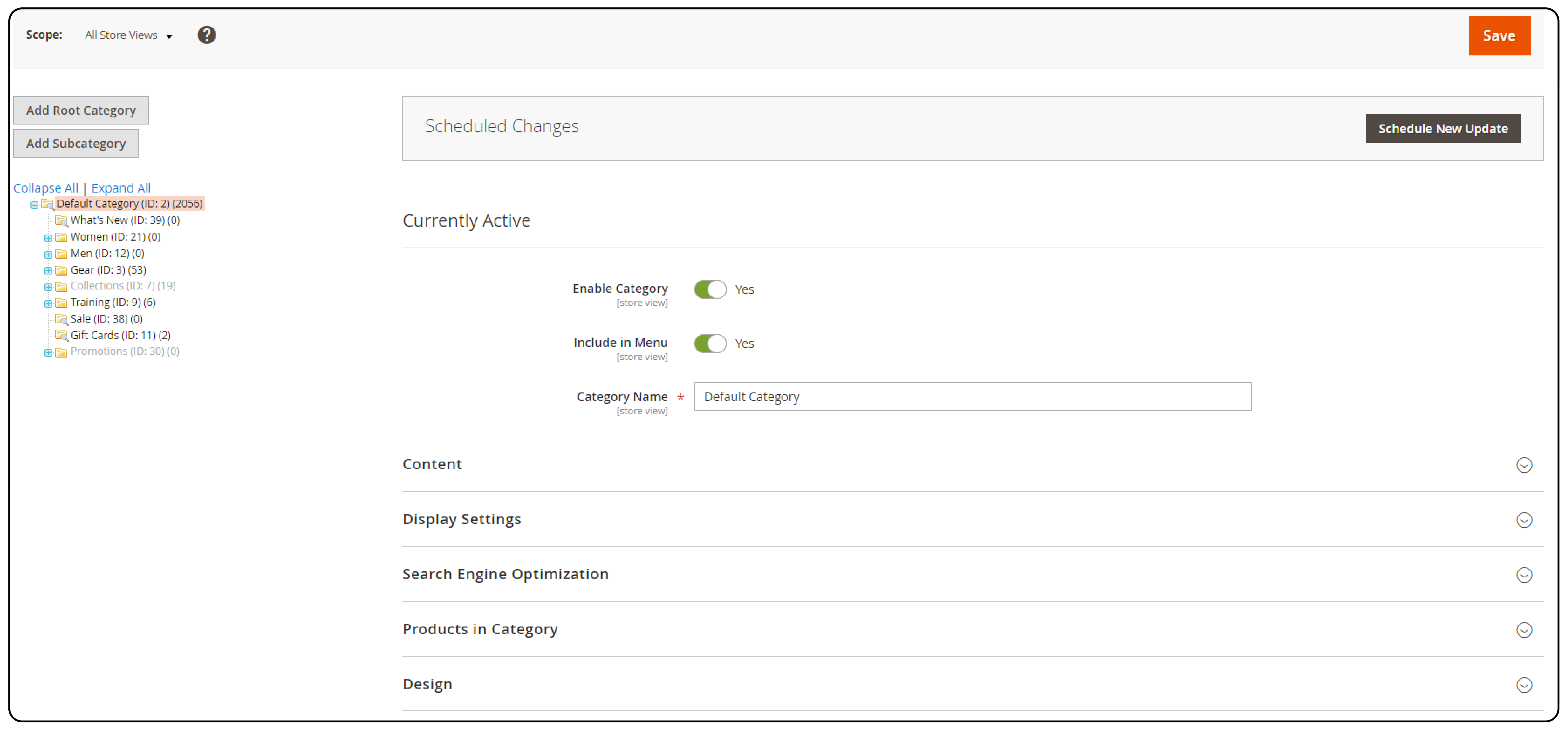
Task: Click the Category Name input field
Action: point(972,396)
